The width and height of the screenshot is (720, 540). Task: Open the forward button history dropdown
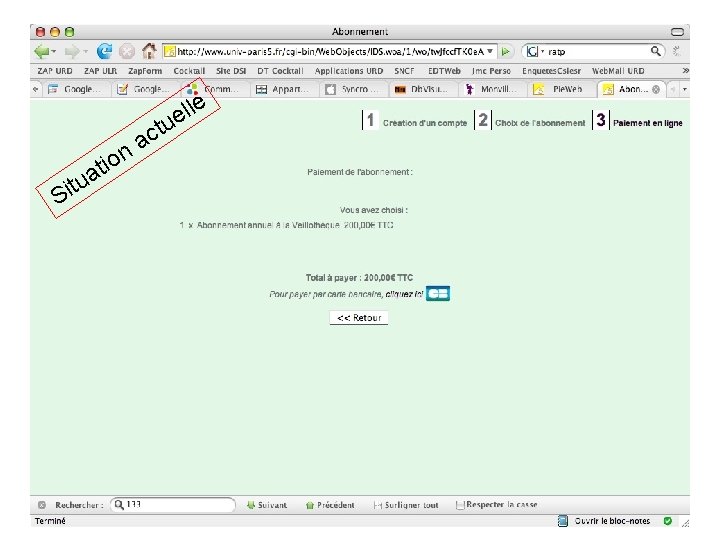[x=85, y=51]
